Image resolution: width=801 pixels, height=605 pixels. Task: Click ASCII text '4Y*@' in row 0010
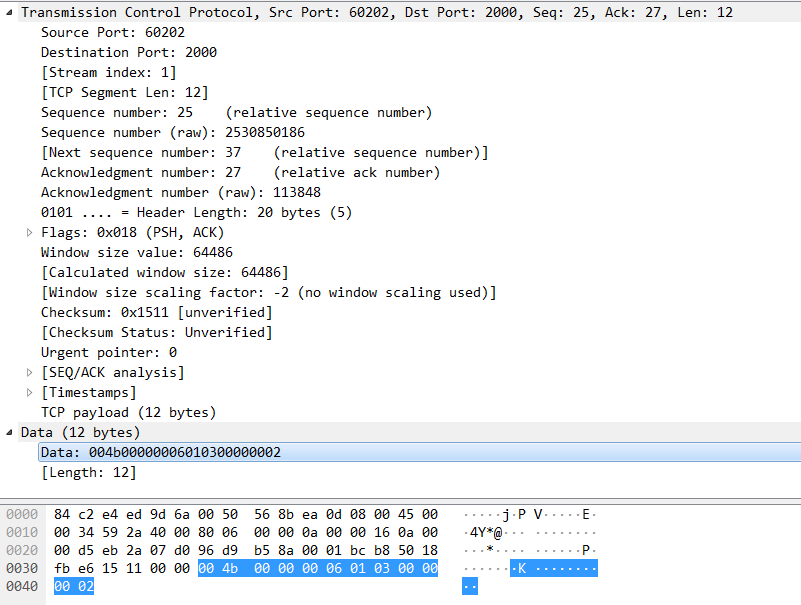(x=486, y=532)
